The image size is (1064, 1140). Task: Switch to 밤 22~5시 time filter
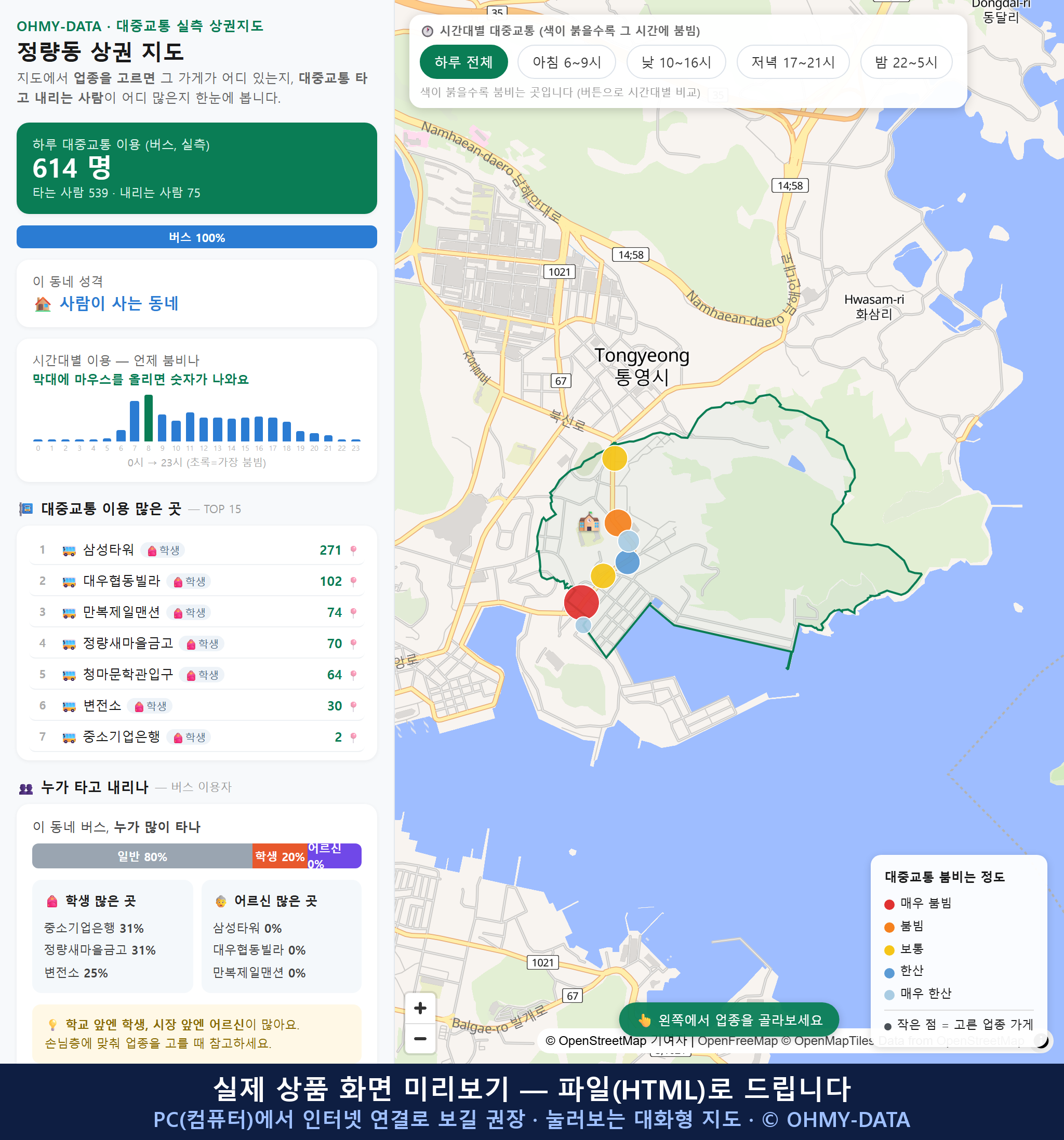click(x=906, y=62)
